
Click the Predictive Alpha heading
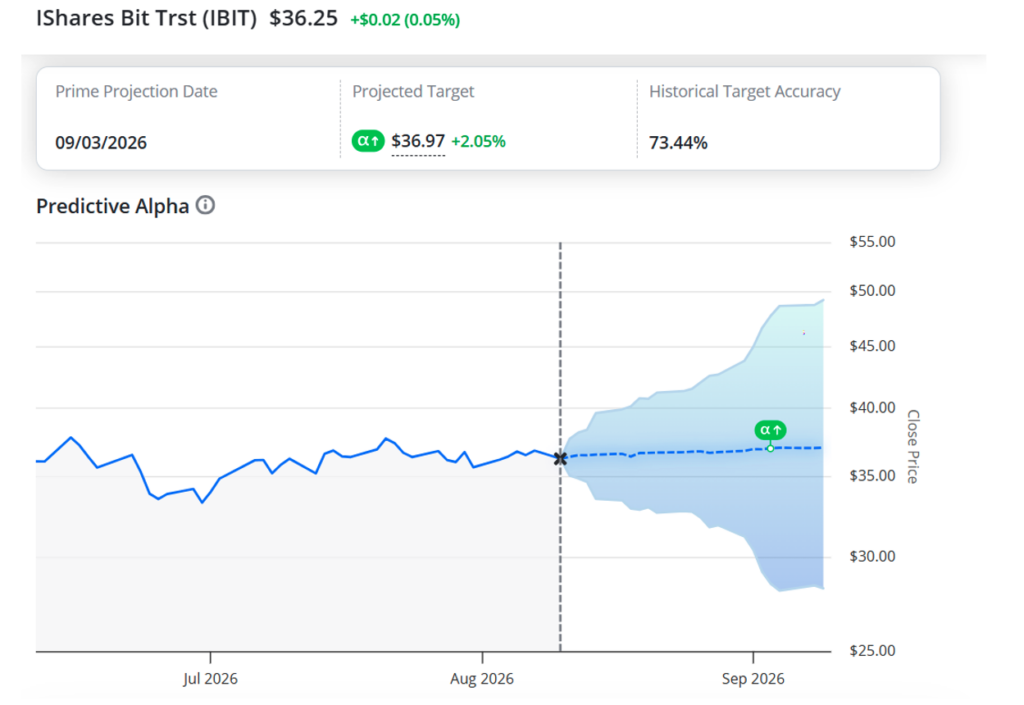pyautogui.click(x=112, y=206)
